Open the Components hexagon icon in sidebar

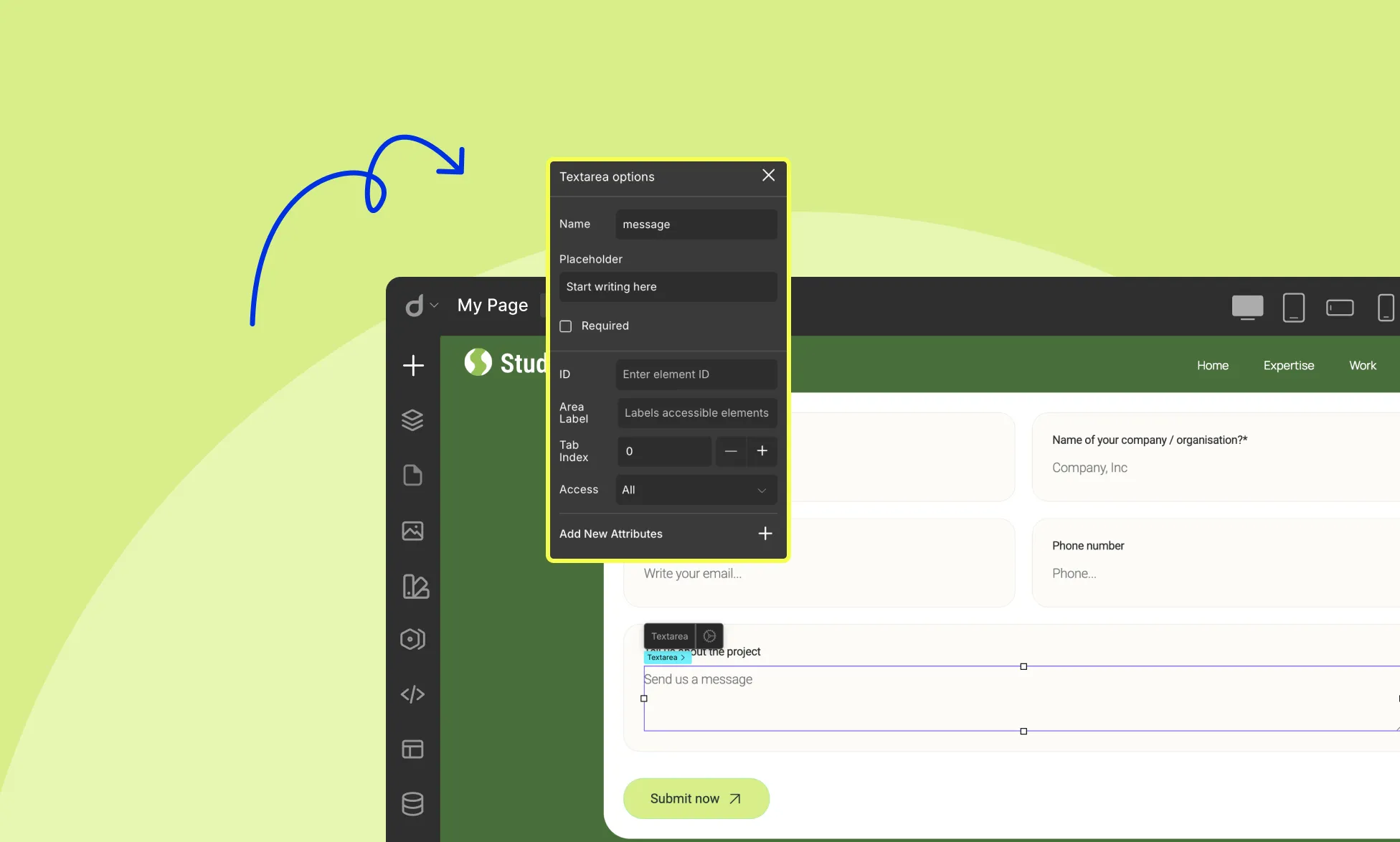[412, 639]
